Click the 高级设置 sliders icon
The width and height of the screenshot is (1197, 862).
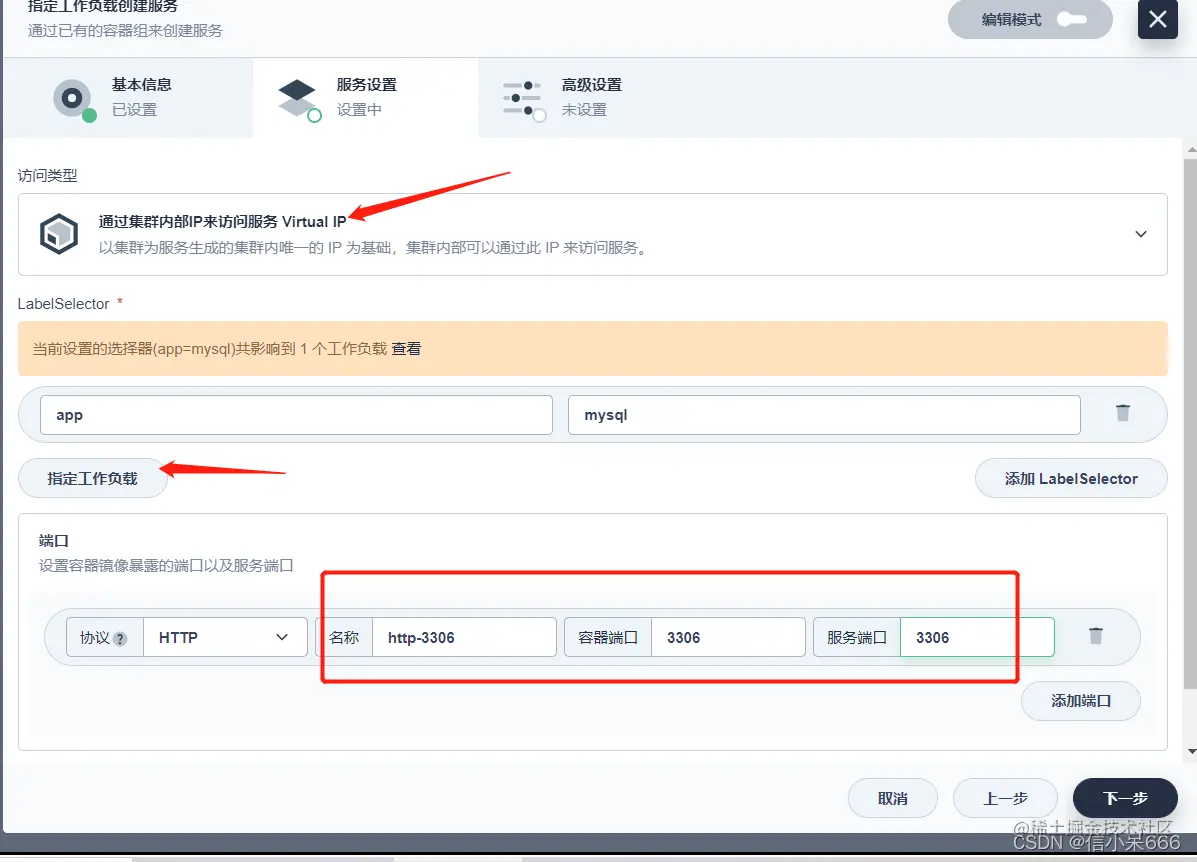click(522, 99)
